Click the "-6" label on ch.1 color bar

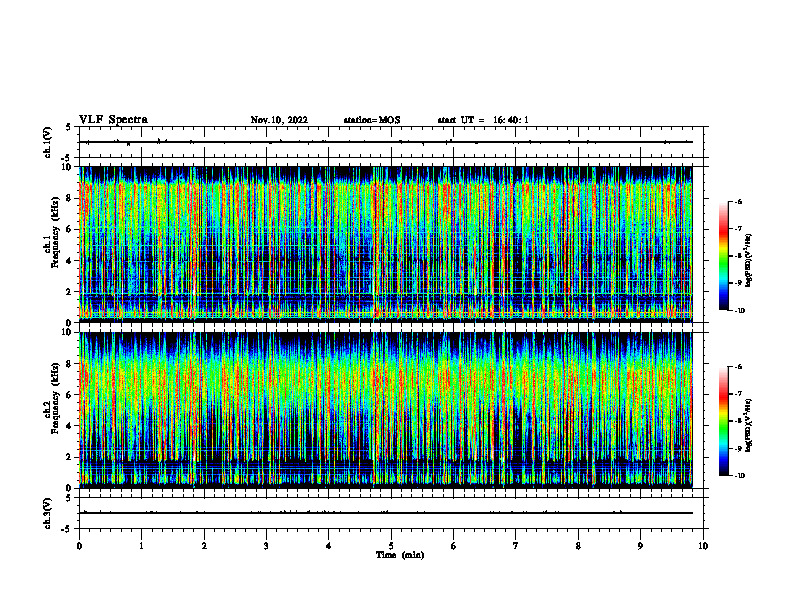coord(738,202)
